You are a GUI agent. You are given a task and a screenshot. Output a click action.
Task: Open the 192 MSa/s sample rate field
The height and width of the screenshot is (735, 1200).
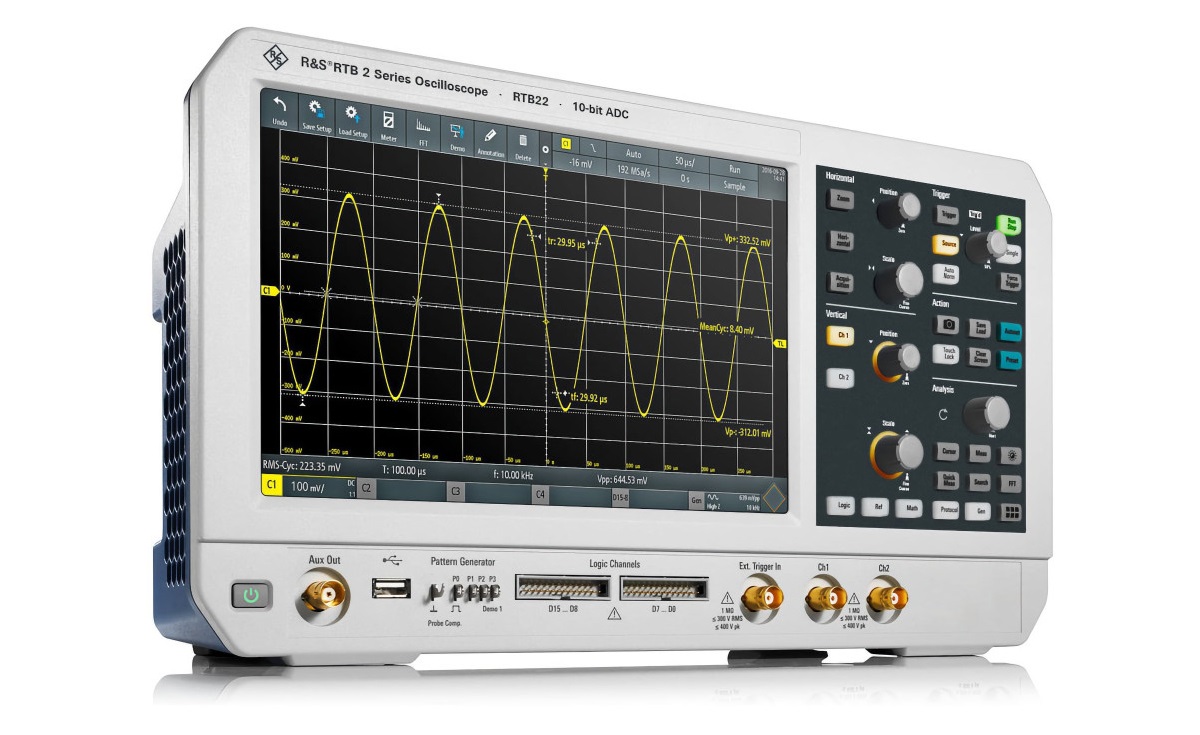(633, 171)
